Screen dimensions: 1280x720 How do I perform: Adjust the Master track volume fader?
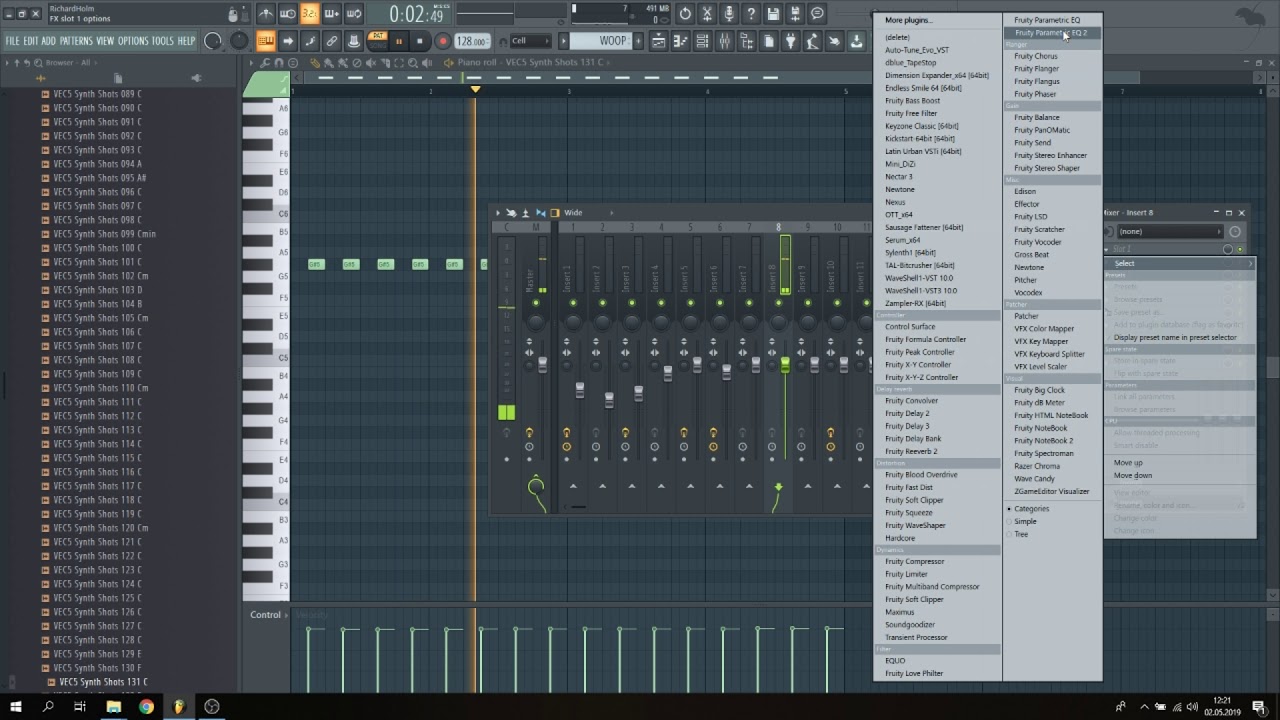point(543,364)
